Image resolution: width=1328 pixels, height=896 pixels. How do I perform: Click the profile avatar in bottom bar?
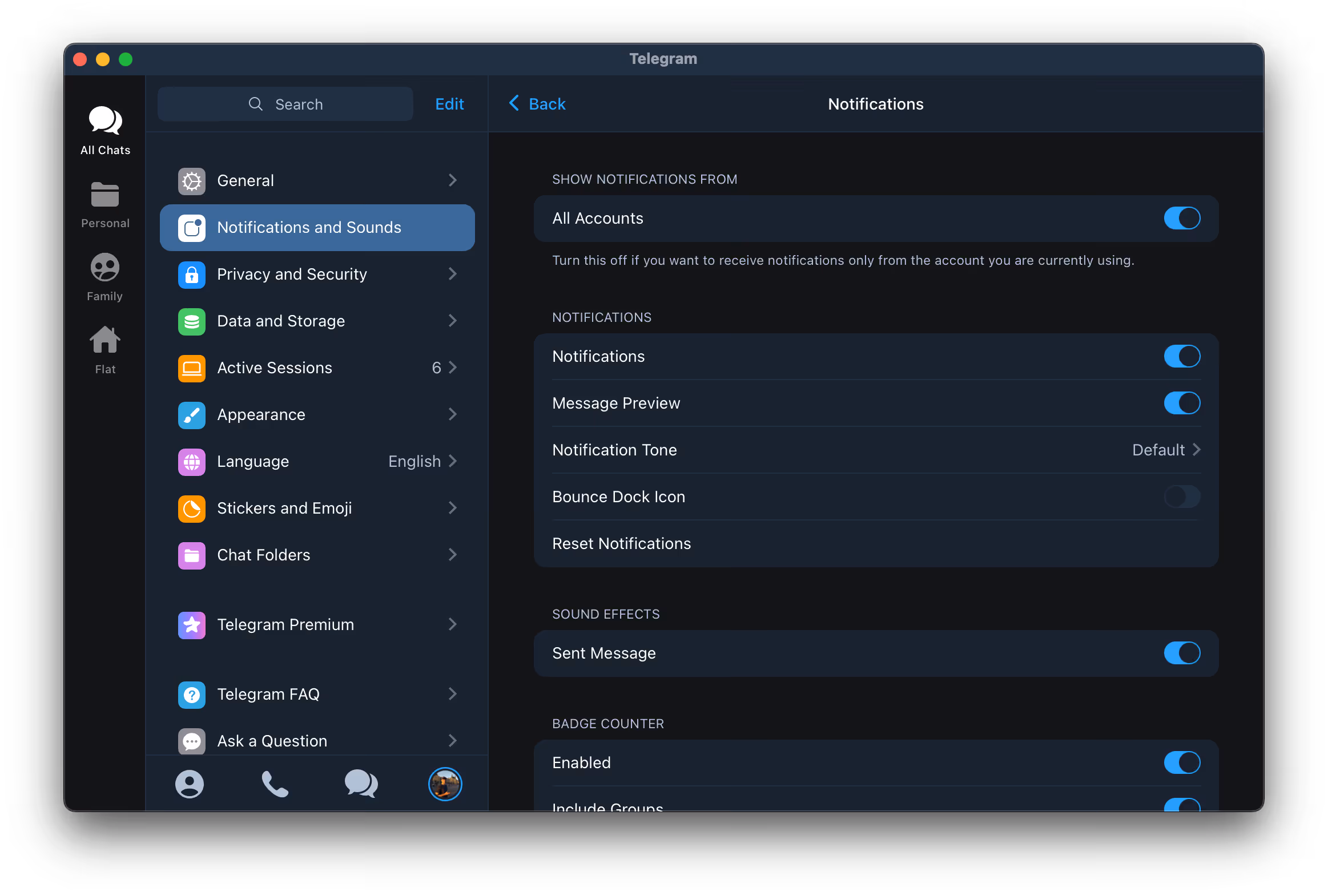tap(445, 784)
